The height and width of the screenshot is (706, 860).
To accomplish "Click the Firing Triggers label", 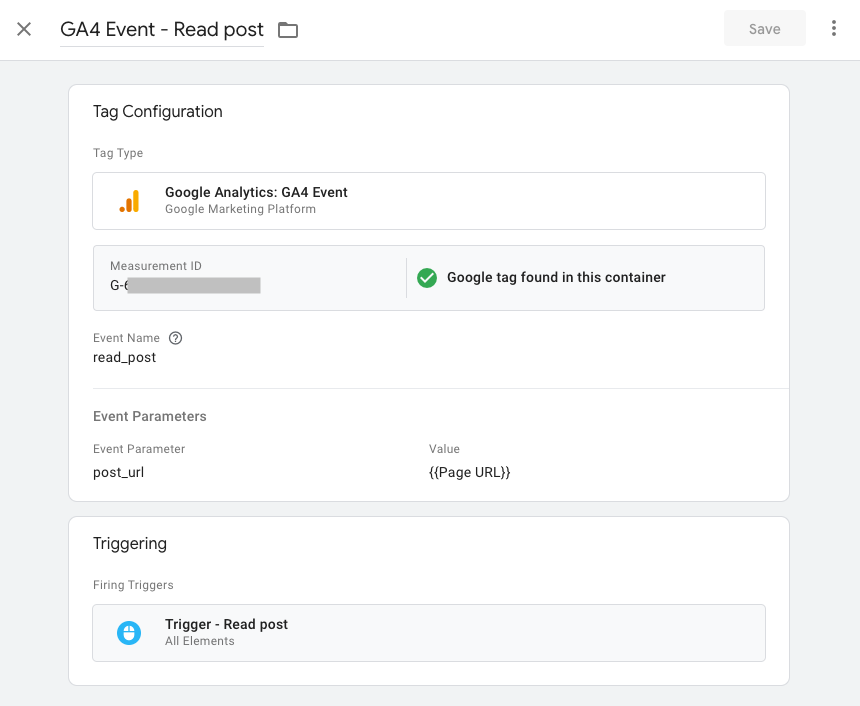I will click(x=133, y=585).
